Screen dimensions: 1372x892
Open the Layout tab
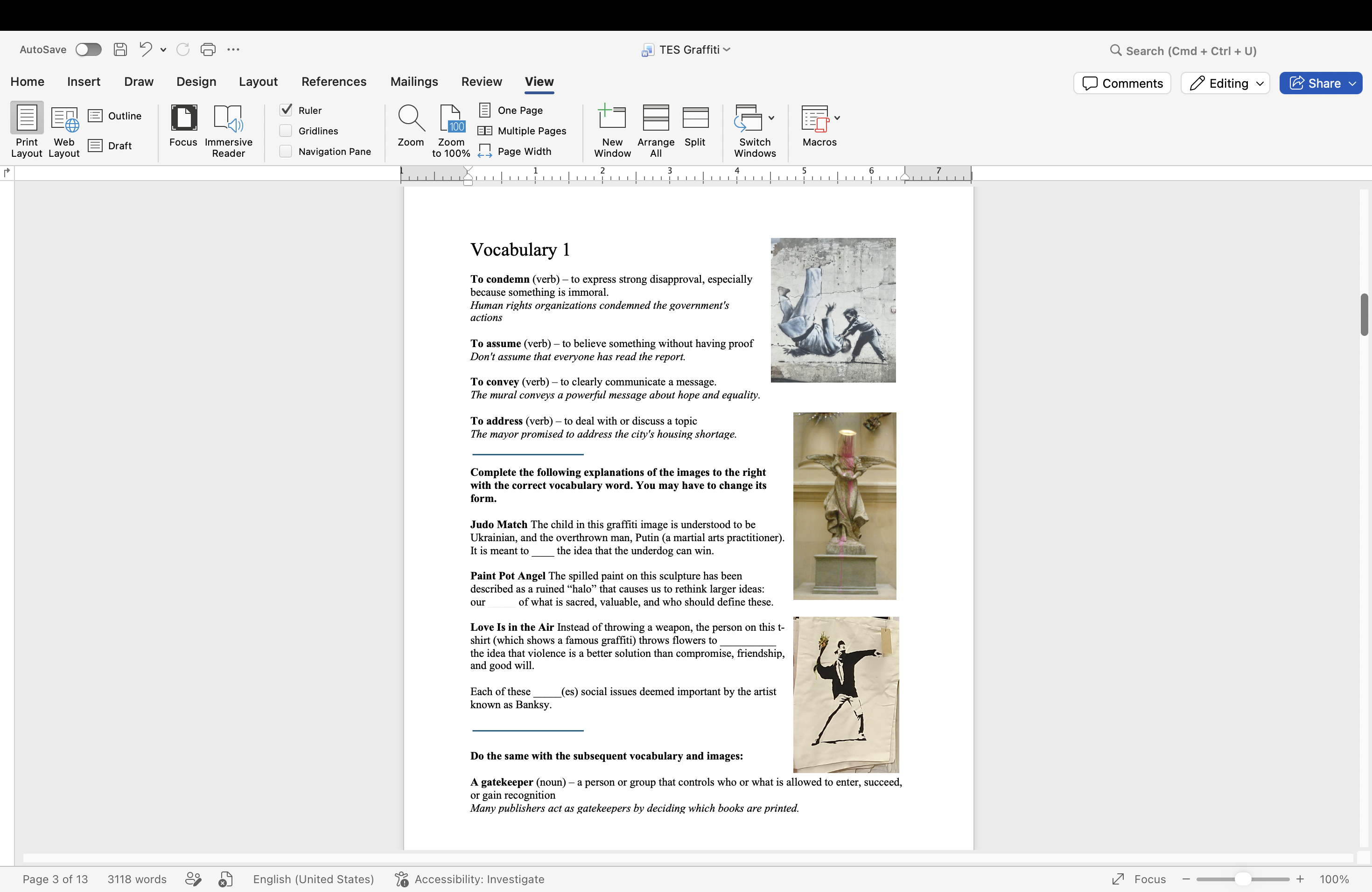click(258, 82)
